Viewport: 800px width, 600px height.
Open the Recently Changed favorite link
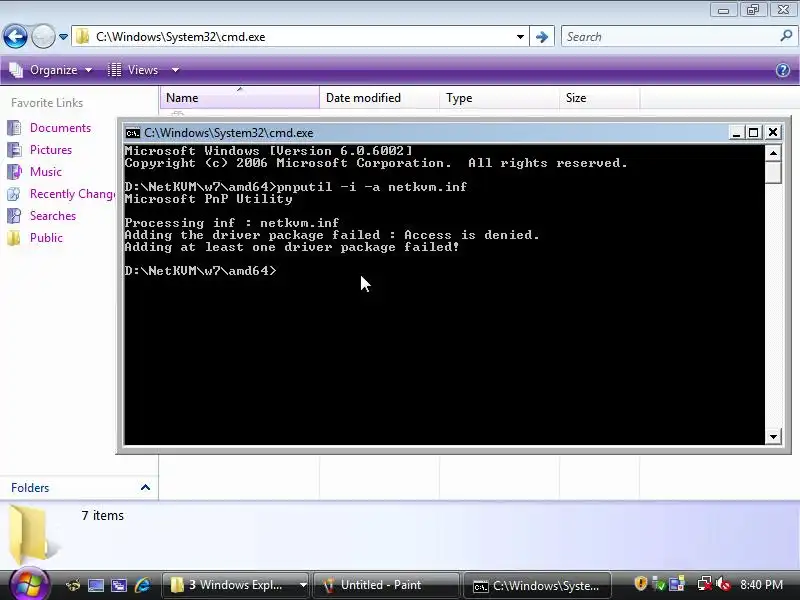(x=72, y=194)
